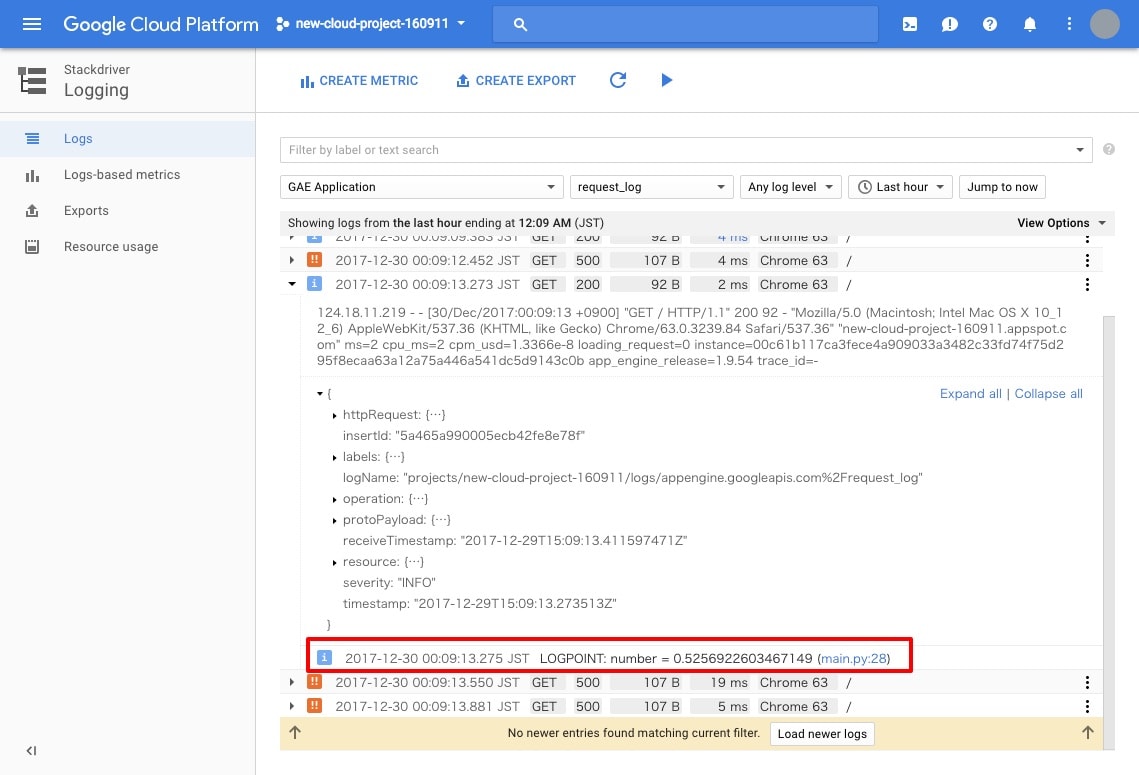Click the CREATE METRIC button
This screenshot has width=1139, height=775.
coord(359,81)
